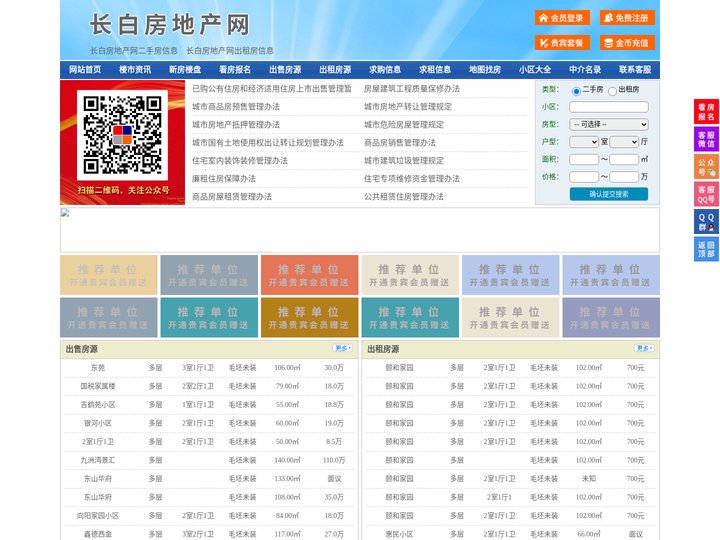Click the golden-brown 推荐单位 tile
The height and width of the screenshot is (540, 720).
[x=309, y=318]
